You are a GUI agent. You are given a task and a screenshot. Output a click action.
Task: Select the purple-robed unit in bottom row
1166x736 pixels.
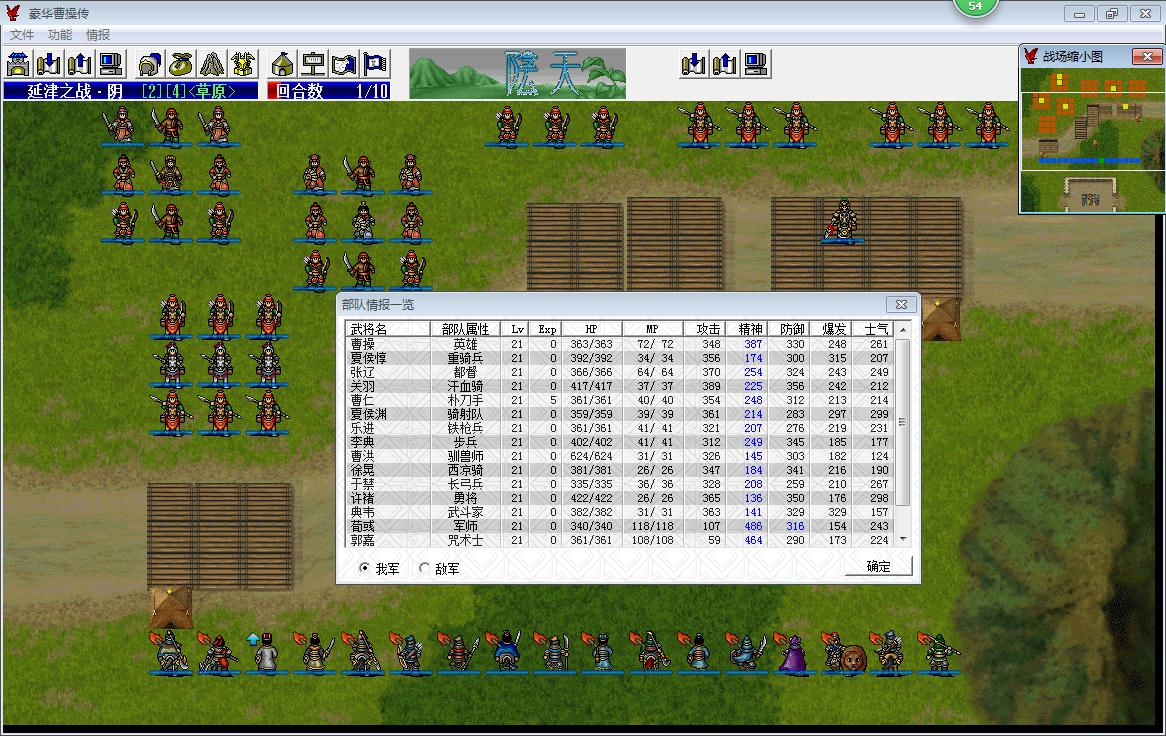(793, 653)
